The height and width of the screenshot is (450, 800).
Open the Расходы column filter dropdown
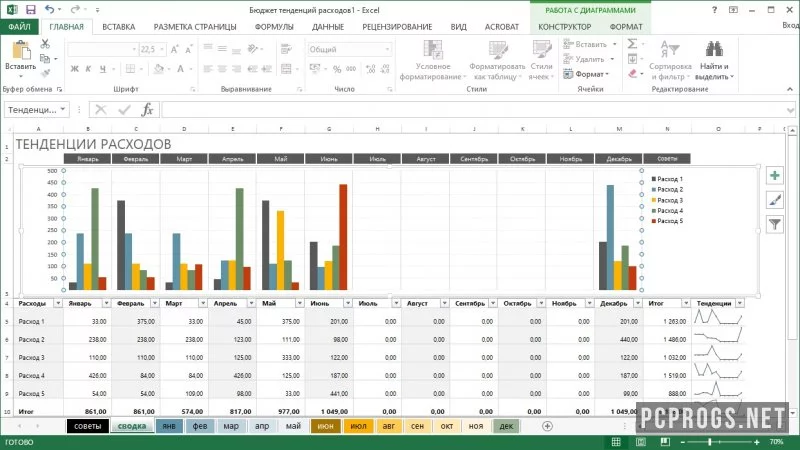(58, 303)
